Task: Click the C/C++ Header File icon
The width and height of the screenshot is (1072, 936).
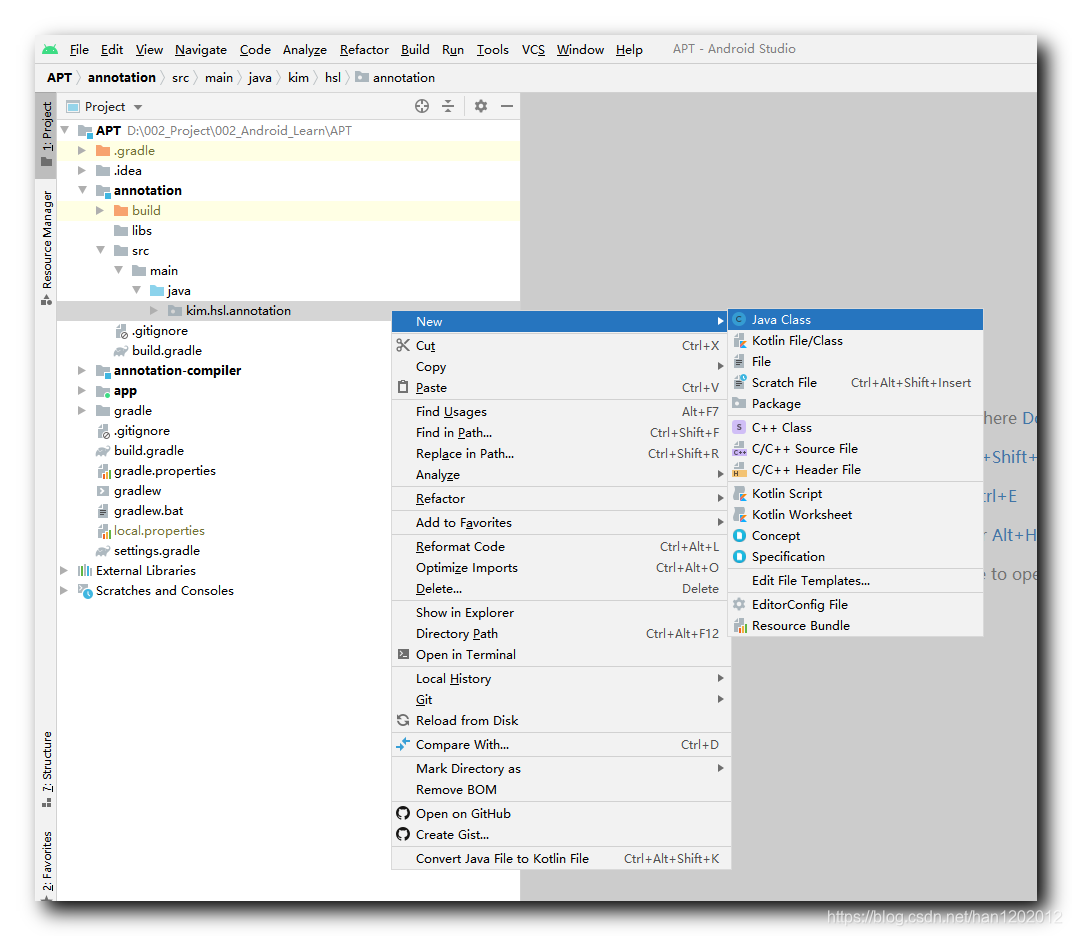Action: [x=739, y=470]
